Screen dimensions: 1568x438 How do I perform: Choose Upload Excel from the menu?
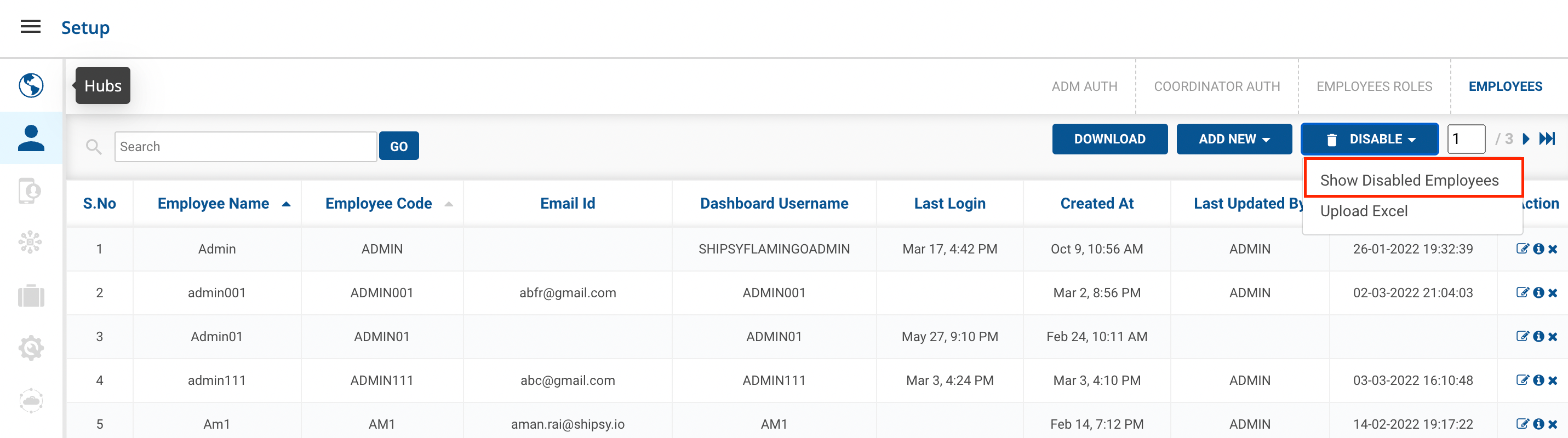pyautogui.click(x=1364, y=211)
